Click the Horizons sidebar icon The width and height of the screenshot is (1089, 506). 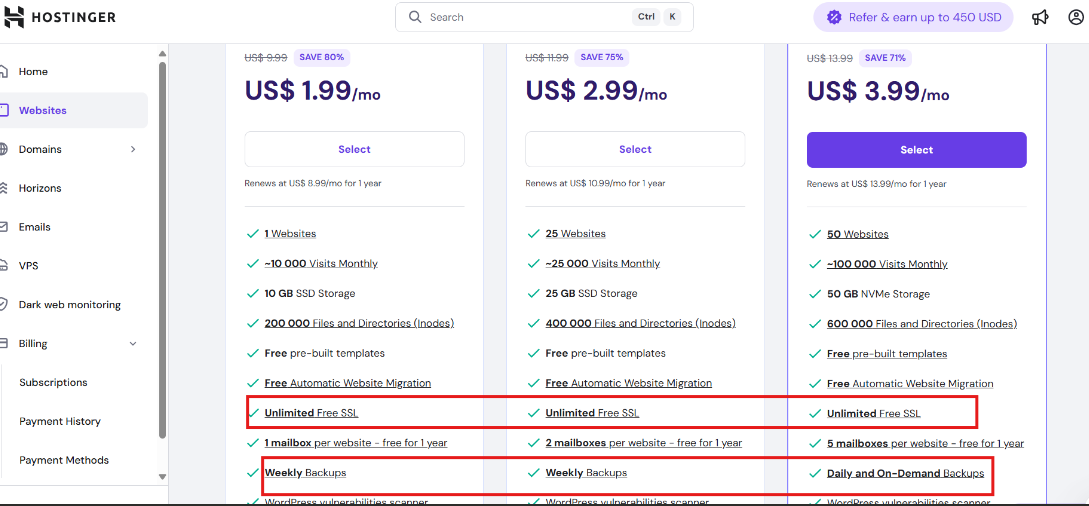pyautogui.click(x=3, y=188)
